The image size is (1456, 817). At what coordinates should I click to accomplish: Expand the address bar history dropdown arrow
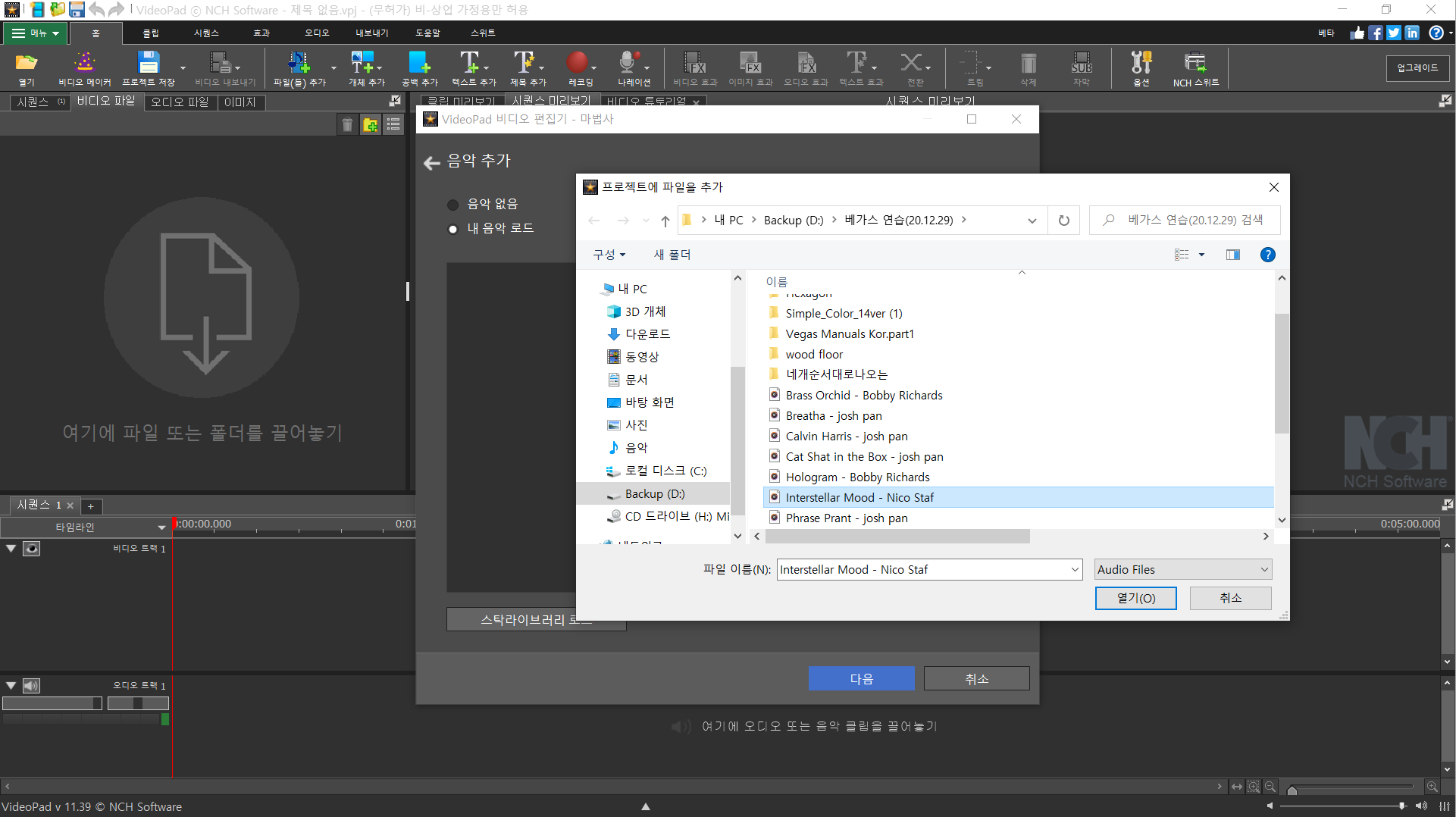(x=1032, y=221)
